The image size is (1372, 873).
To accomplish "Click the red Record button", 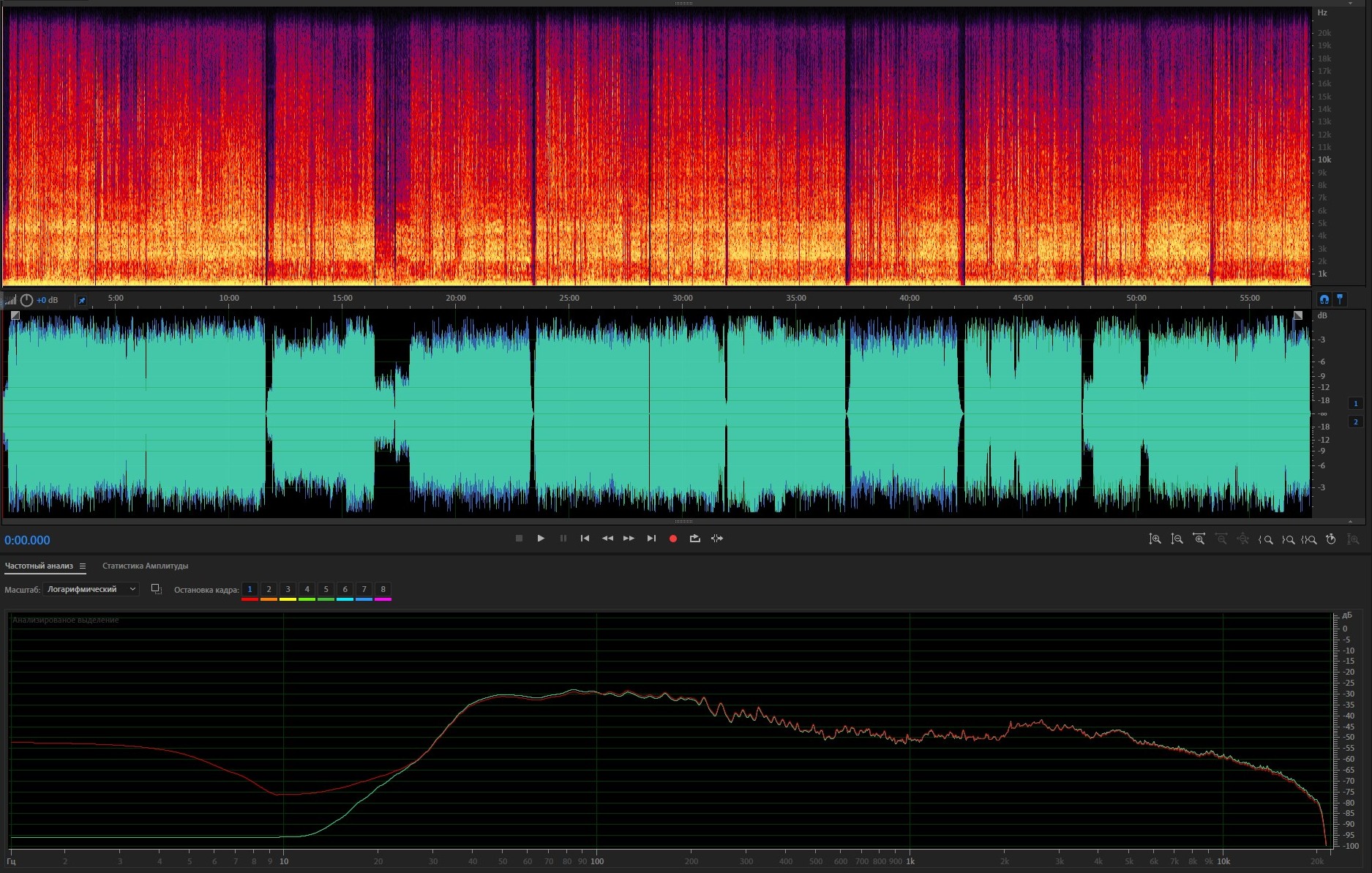I will click(672, 539).
